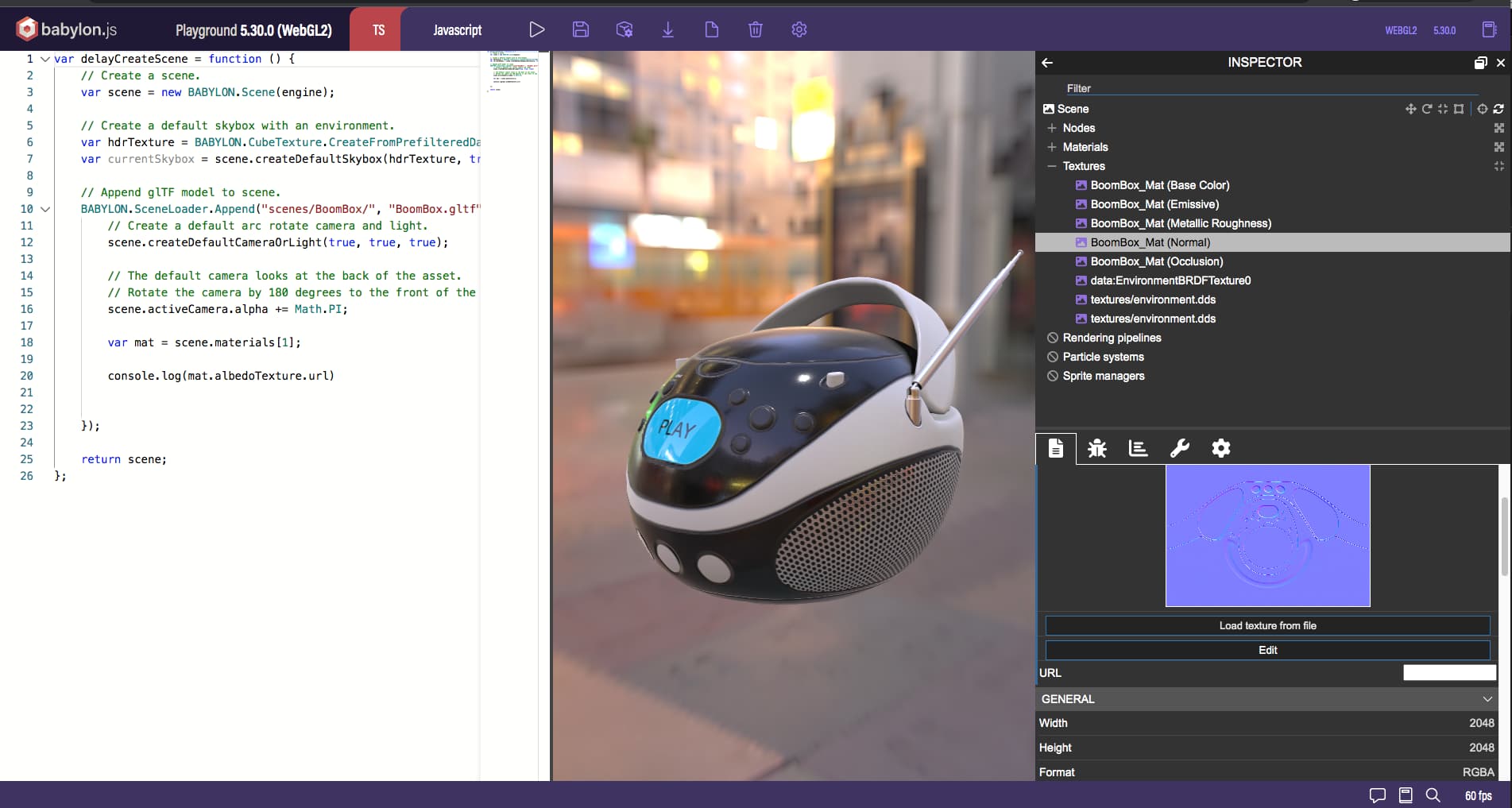Toggle the picking crosshair in Scene row

click(1483, 109)
